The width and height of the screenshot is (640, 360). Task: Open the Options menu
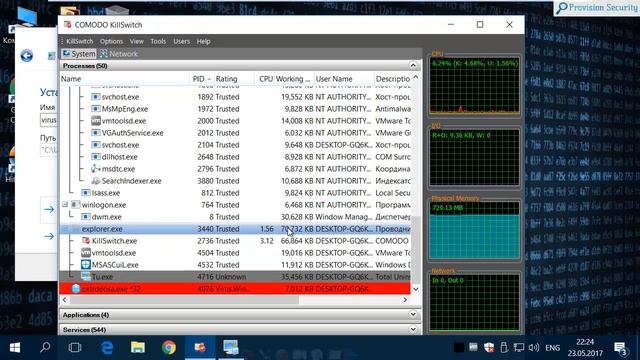point(111,41)
